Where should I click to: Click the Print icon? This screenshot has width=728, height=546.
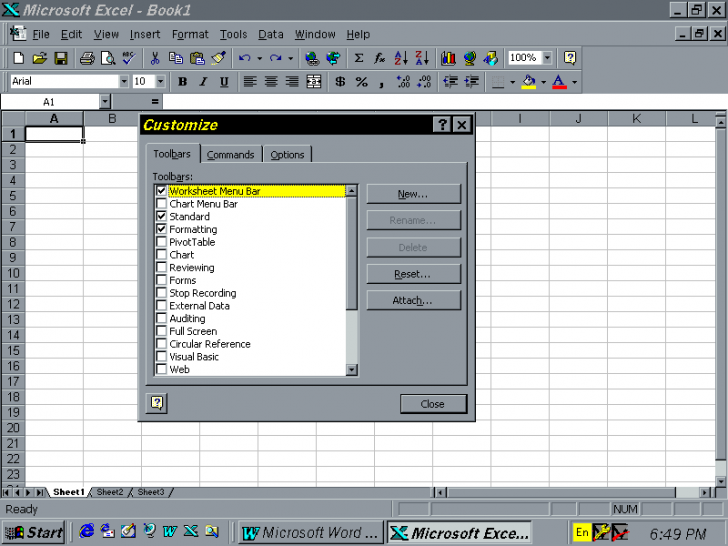87,58
